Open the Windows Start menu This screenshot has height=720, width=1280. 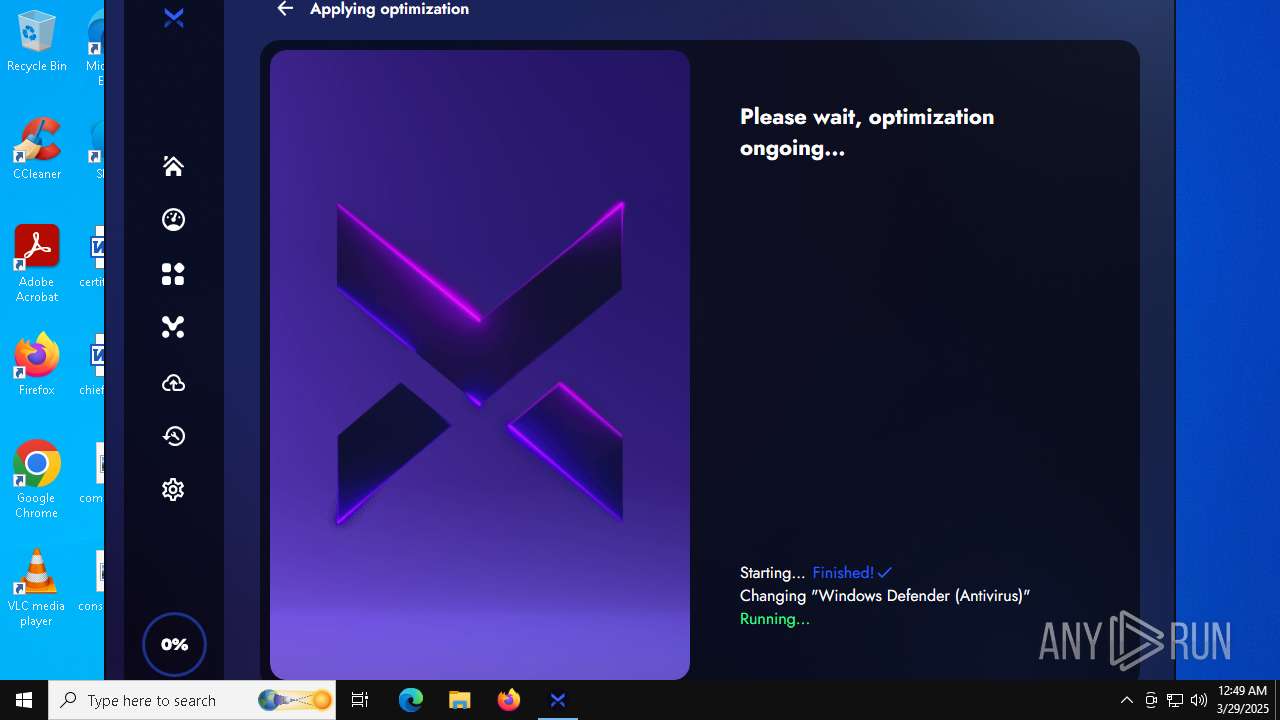coord(24,700)
